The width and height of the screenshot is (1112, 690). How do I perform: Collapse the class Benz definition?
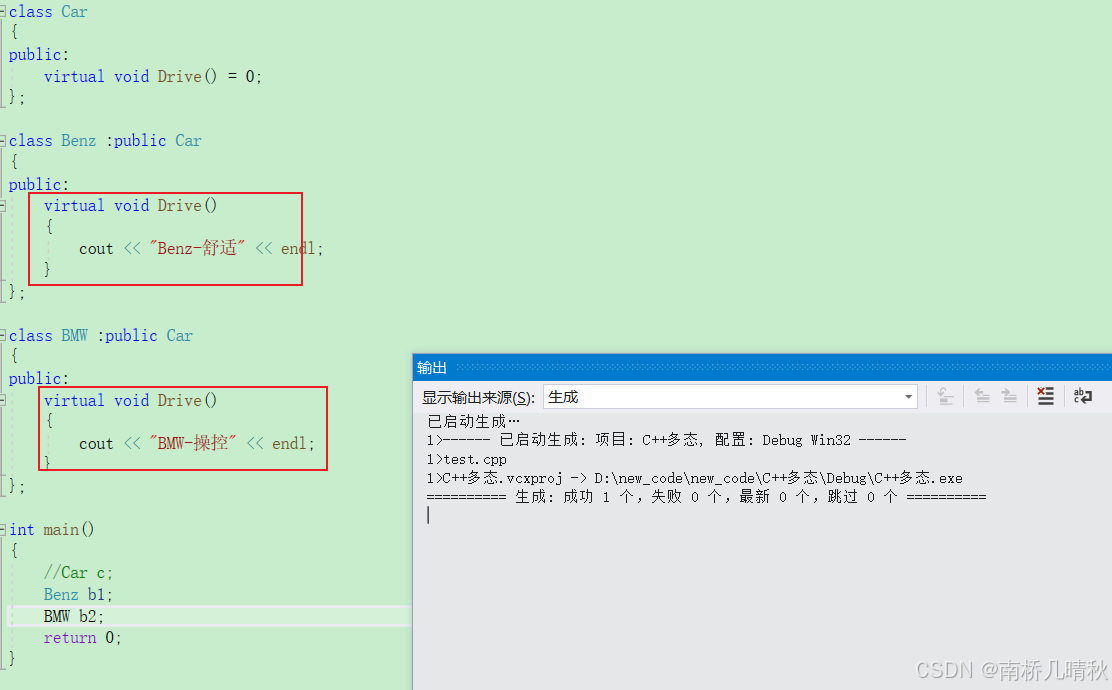pos(3,141)
